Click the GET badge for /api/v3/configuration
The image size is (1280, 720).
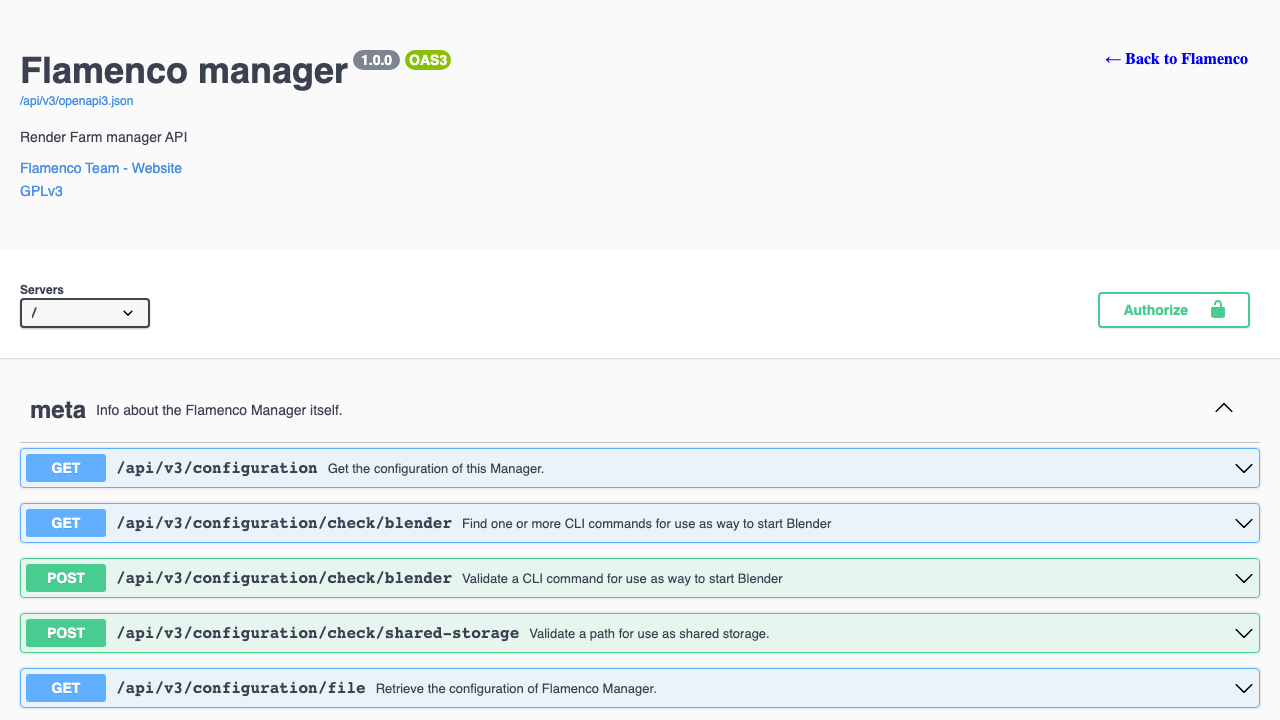point(66,468)
